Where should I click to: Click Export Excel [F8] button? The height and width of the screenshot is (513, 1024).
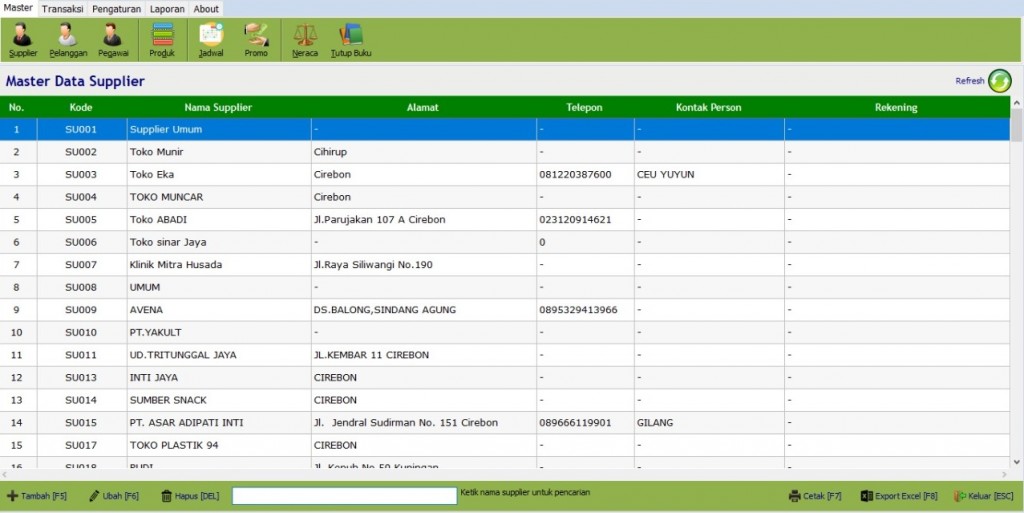(x=899, y=496)
